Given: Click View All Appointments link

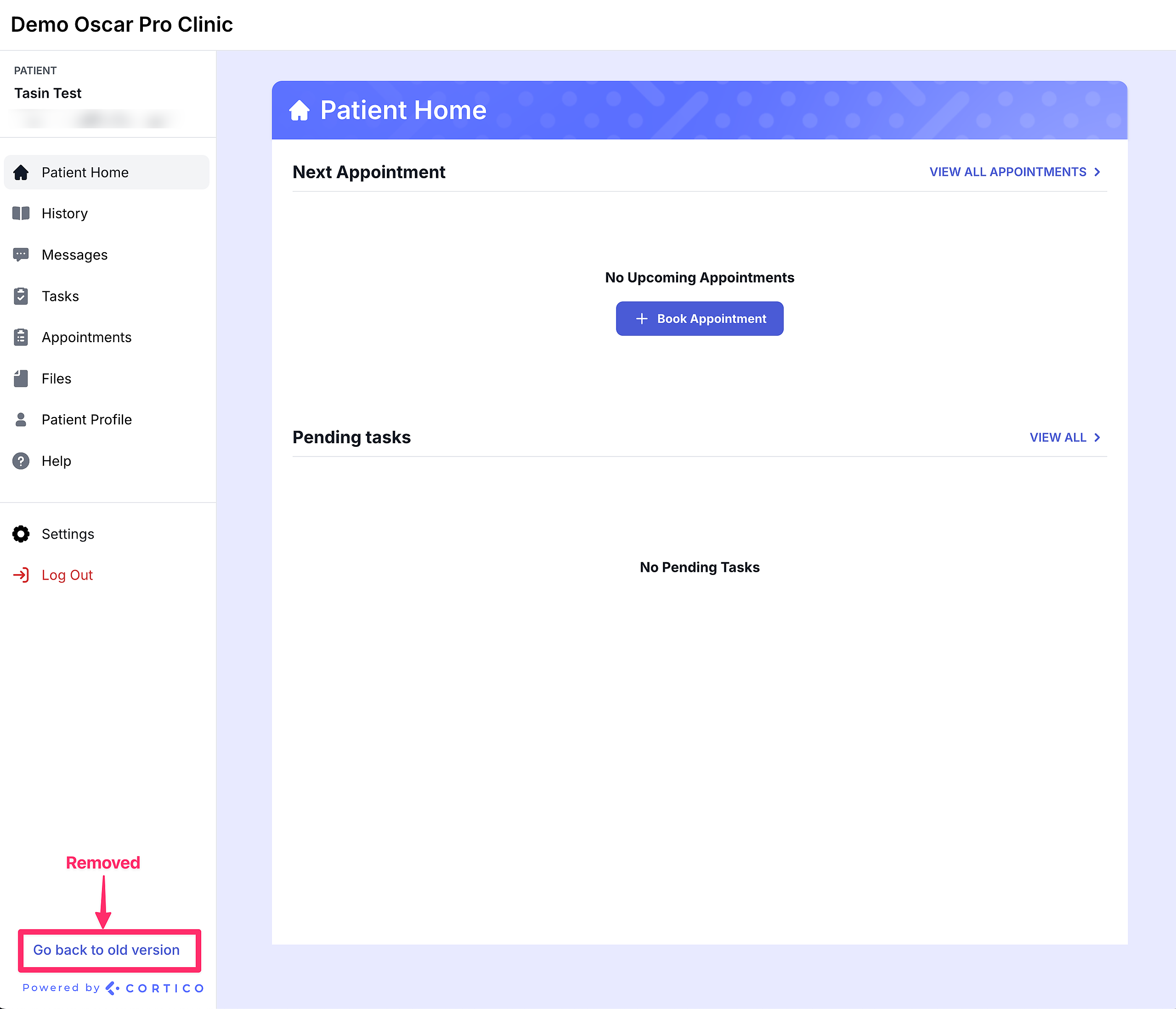Looking at the screenshot, I should pos(1007,172).
